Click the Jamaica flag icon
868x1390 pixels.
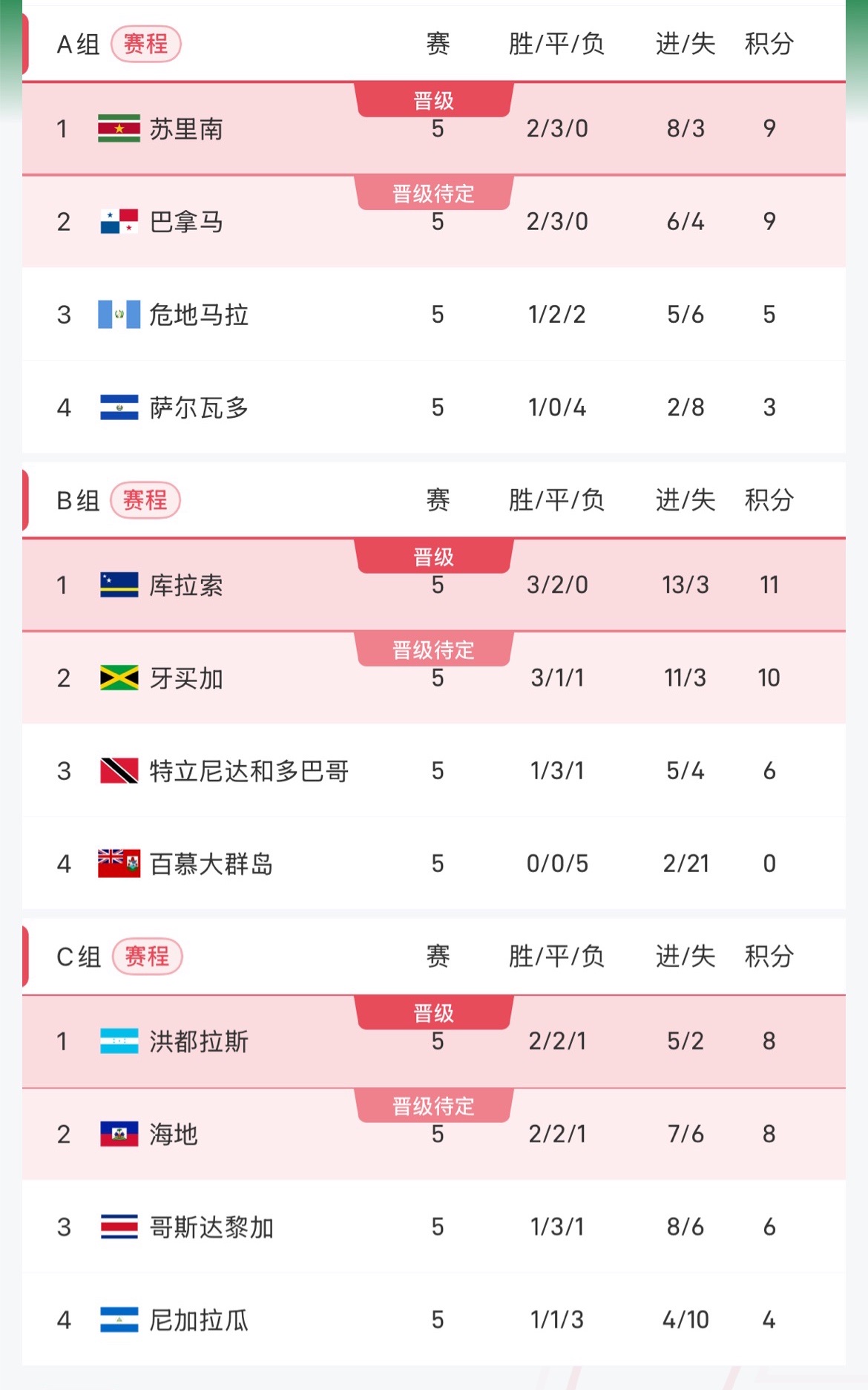tap(119, 678)
